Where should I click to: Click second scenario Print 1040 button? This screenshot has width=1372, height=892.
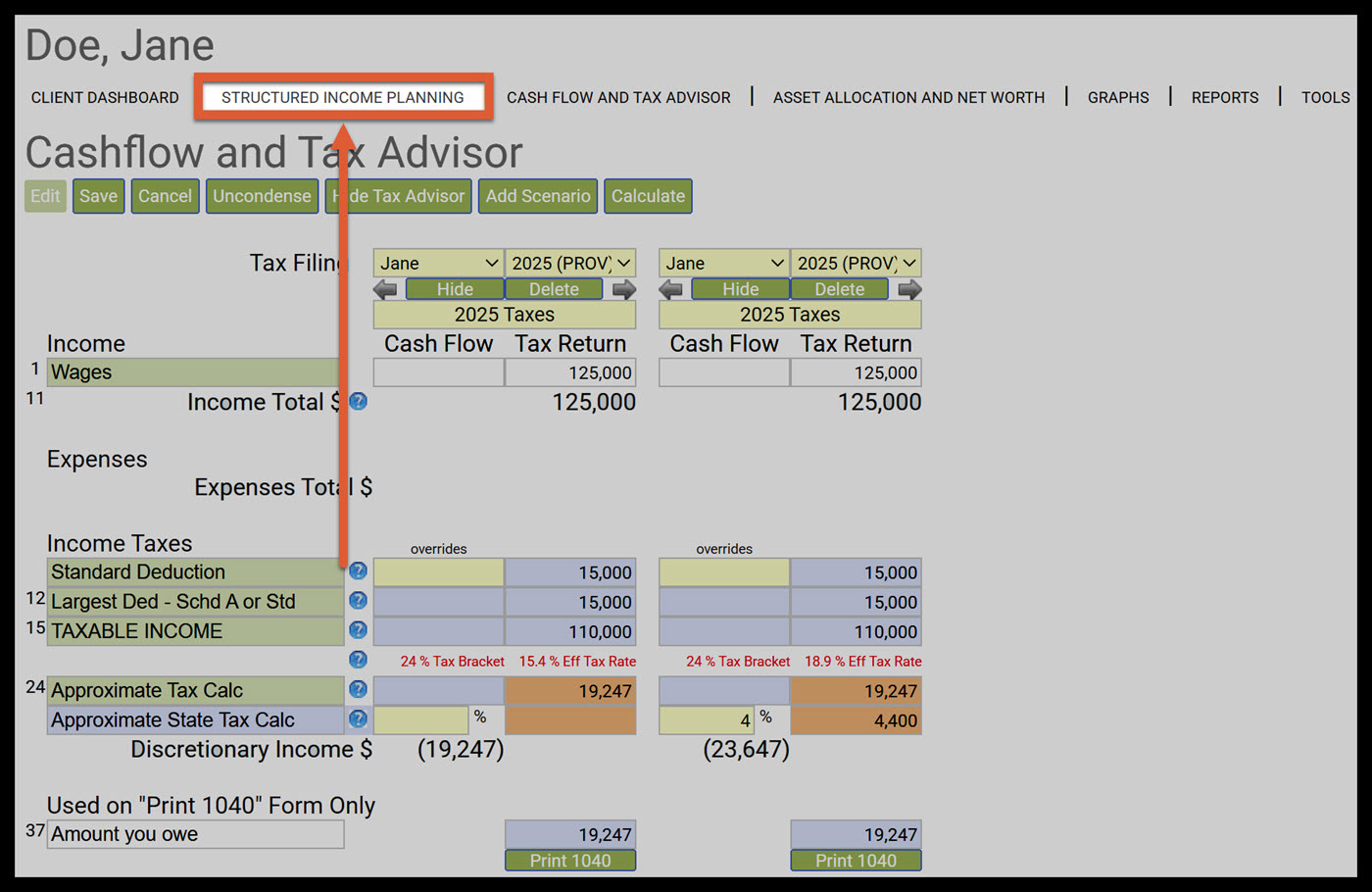pos(856,860)
